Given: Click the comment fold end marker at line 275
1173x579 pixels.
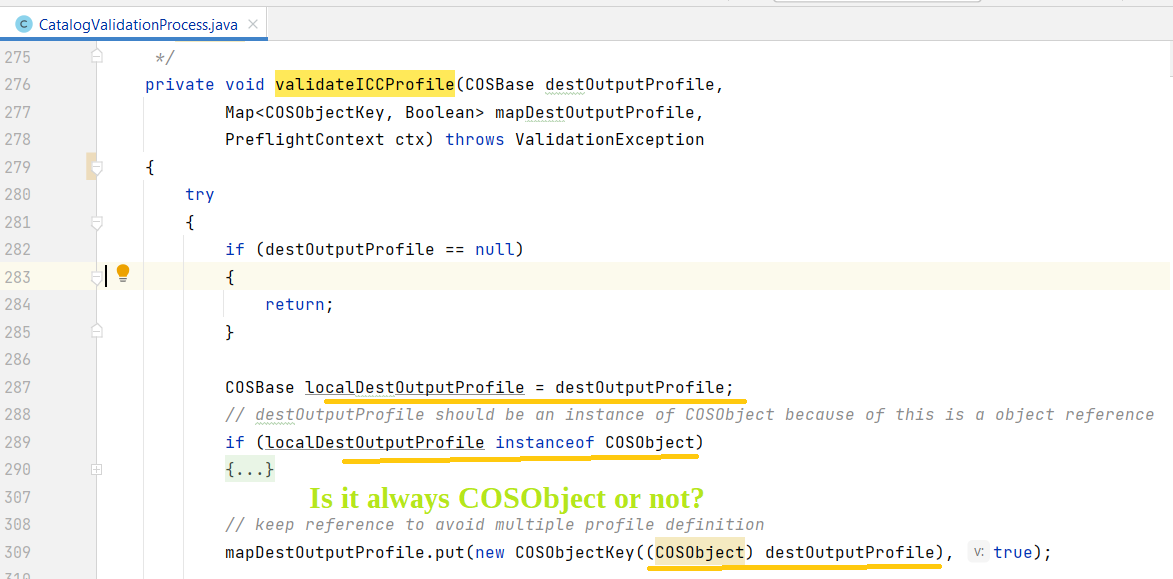Looking at the screenshot, I should pyautogui.click(x=97, y=55).
